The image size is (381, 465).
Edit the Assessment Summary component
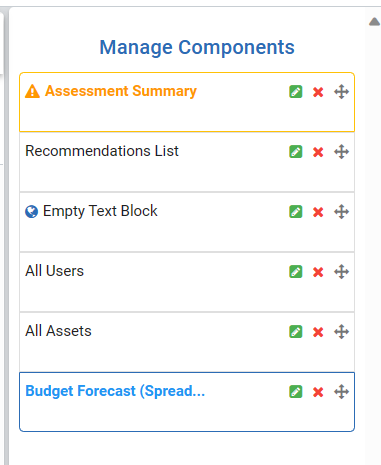click(296, 92)
